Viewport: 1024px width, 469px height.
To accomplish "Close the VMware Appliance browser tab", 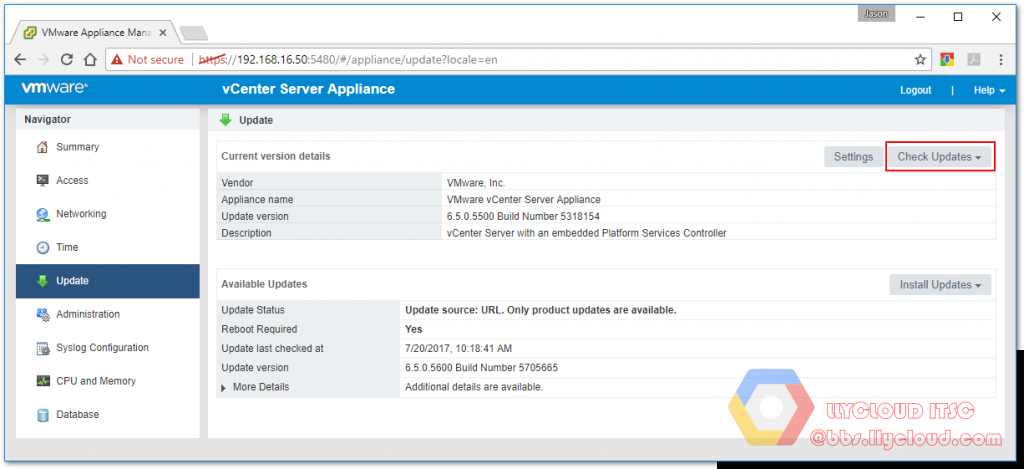I will (x=163, y=32).
